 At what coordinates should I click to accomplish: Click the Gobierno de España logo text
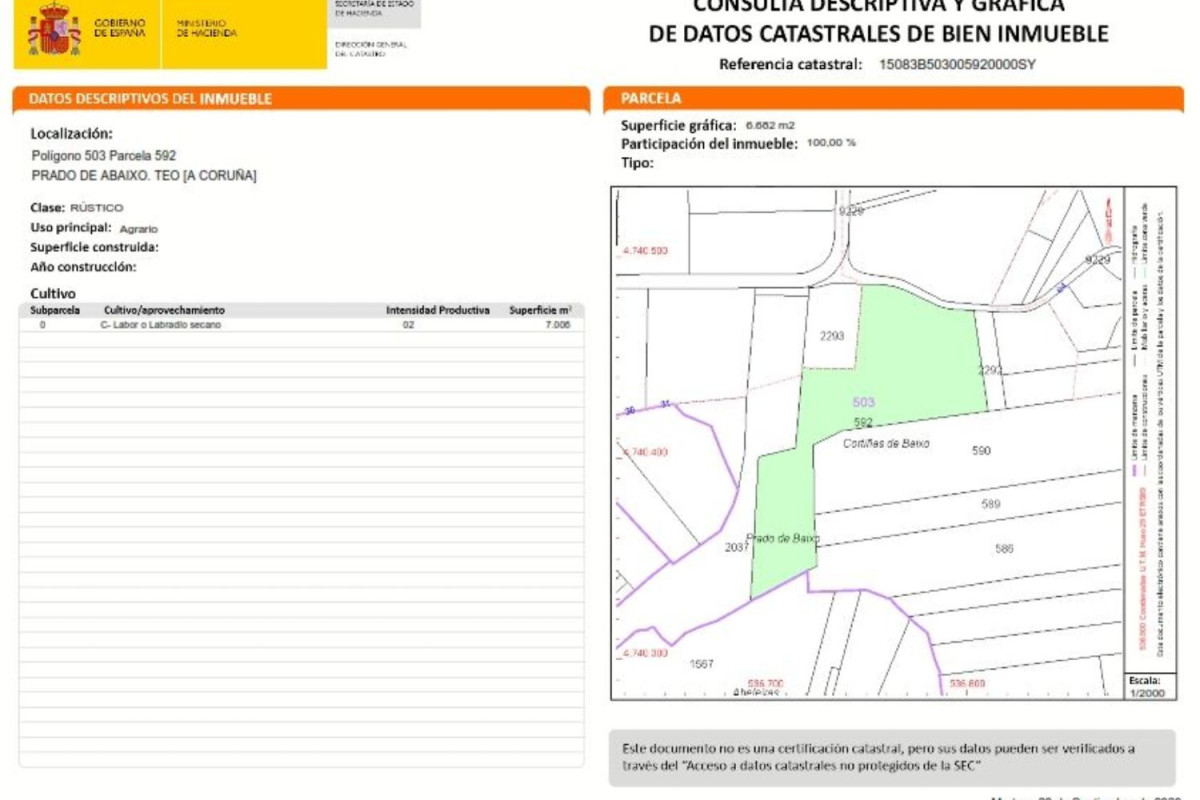[x=119, y=28]
